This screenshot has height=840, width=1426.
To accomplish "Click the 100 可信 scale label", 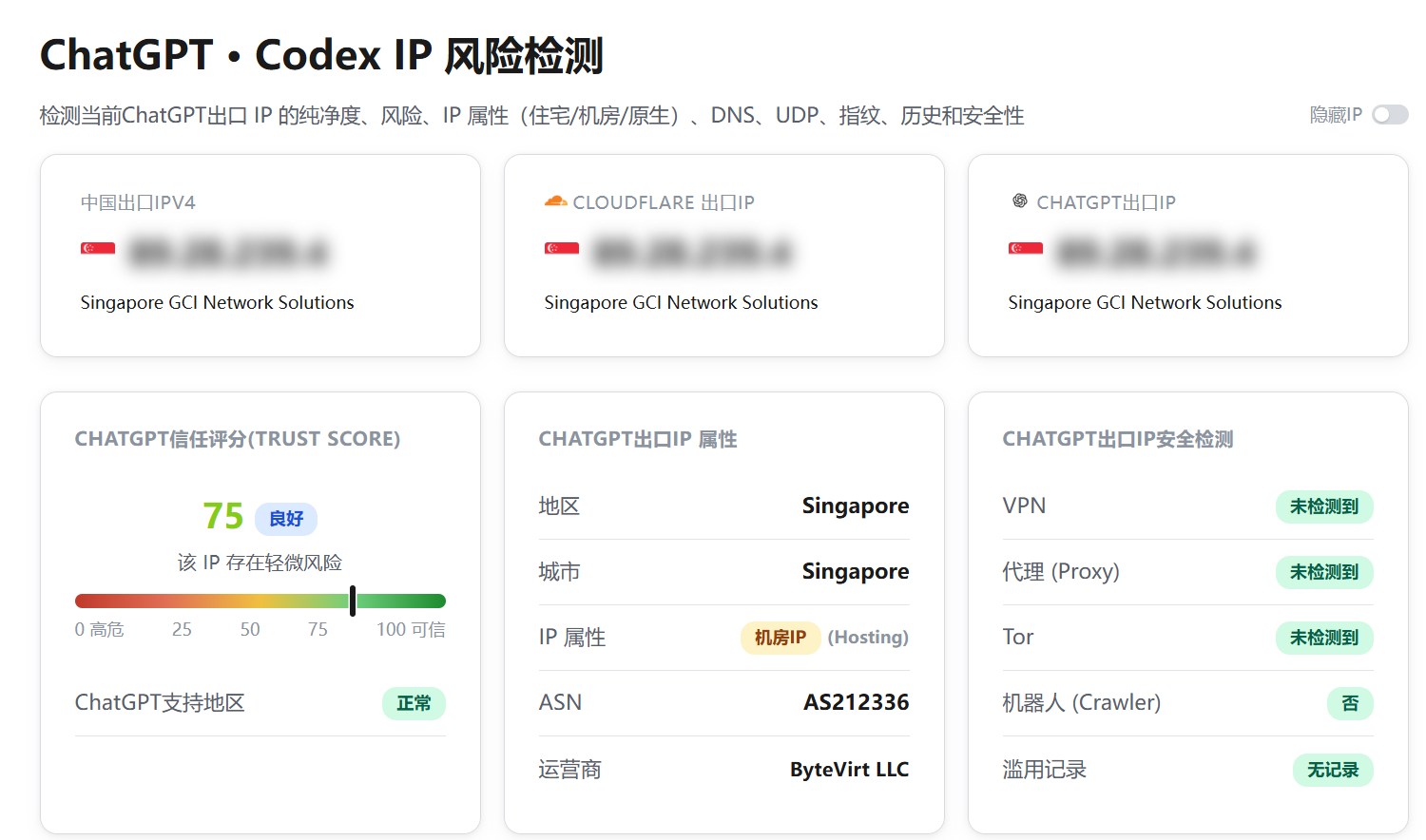I will (411, 629).
